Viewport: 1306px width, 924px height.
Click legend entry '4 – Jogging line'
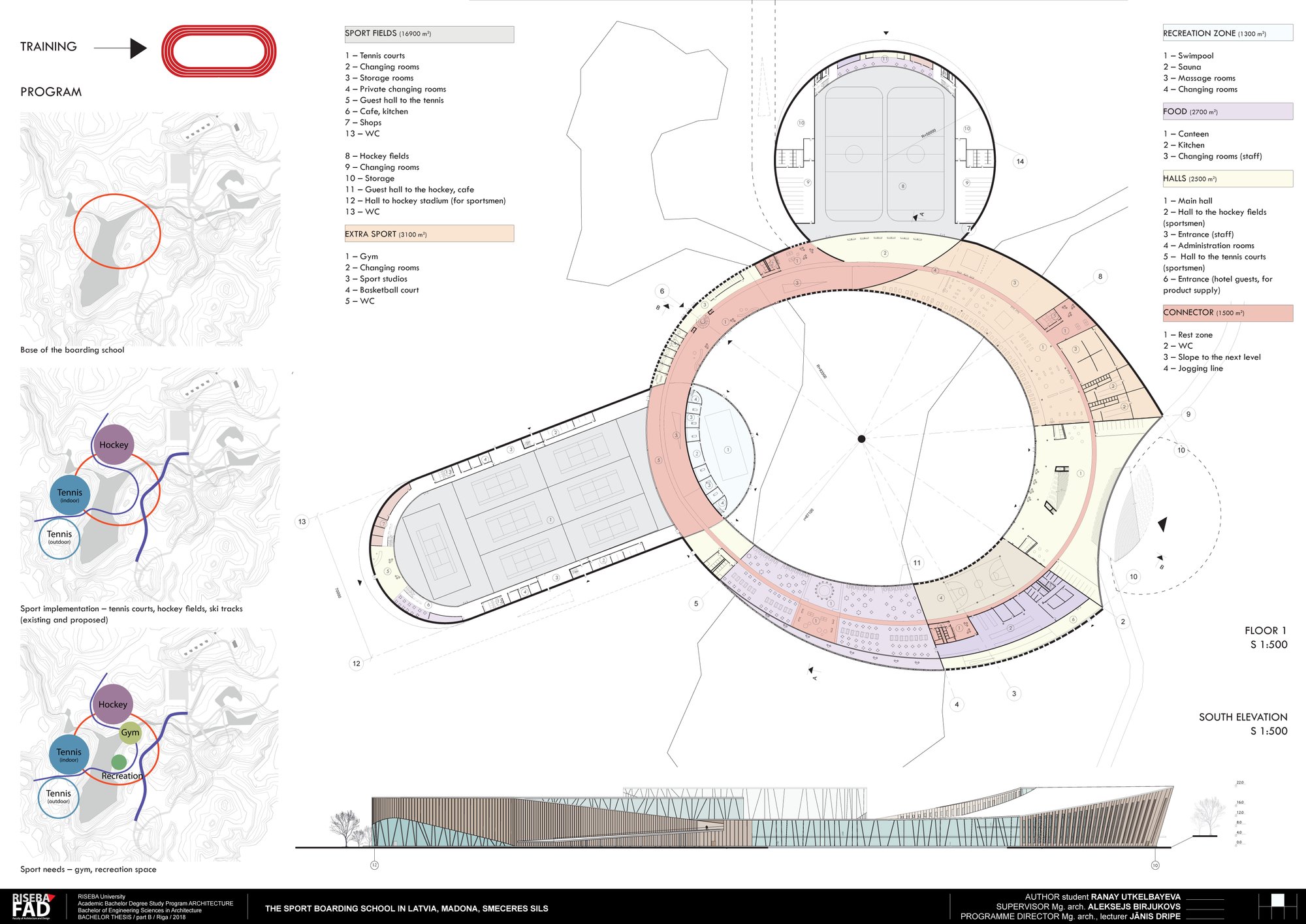point(1193,368)
